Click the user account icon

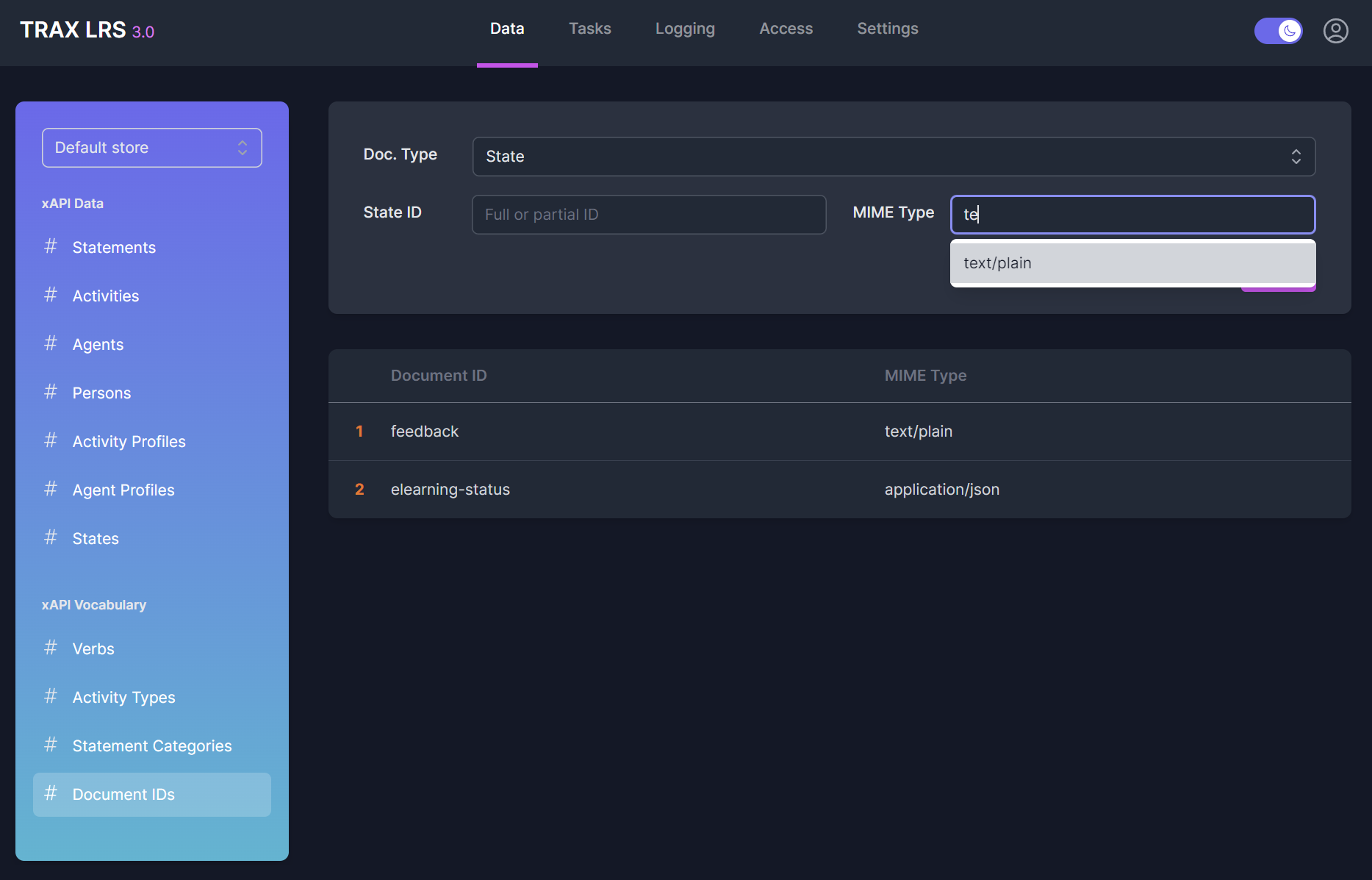click(1335, 31)
